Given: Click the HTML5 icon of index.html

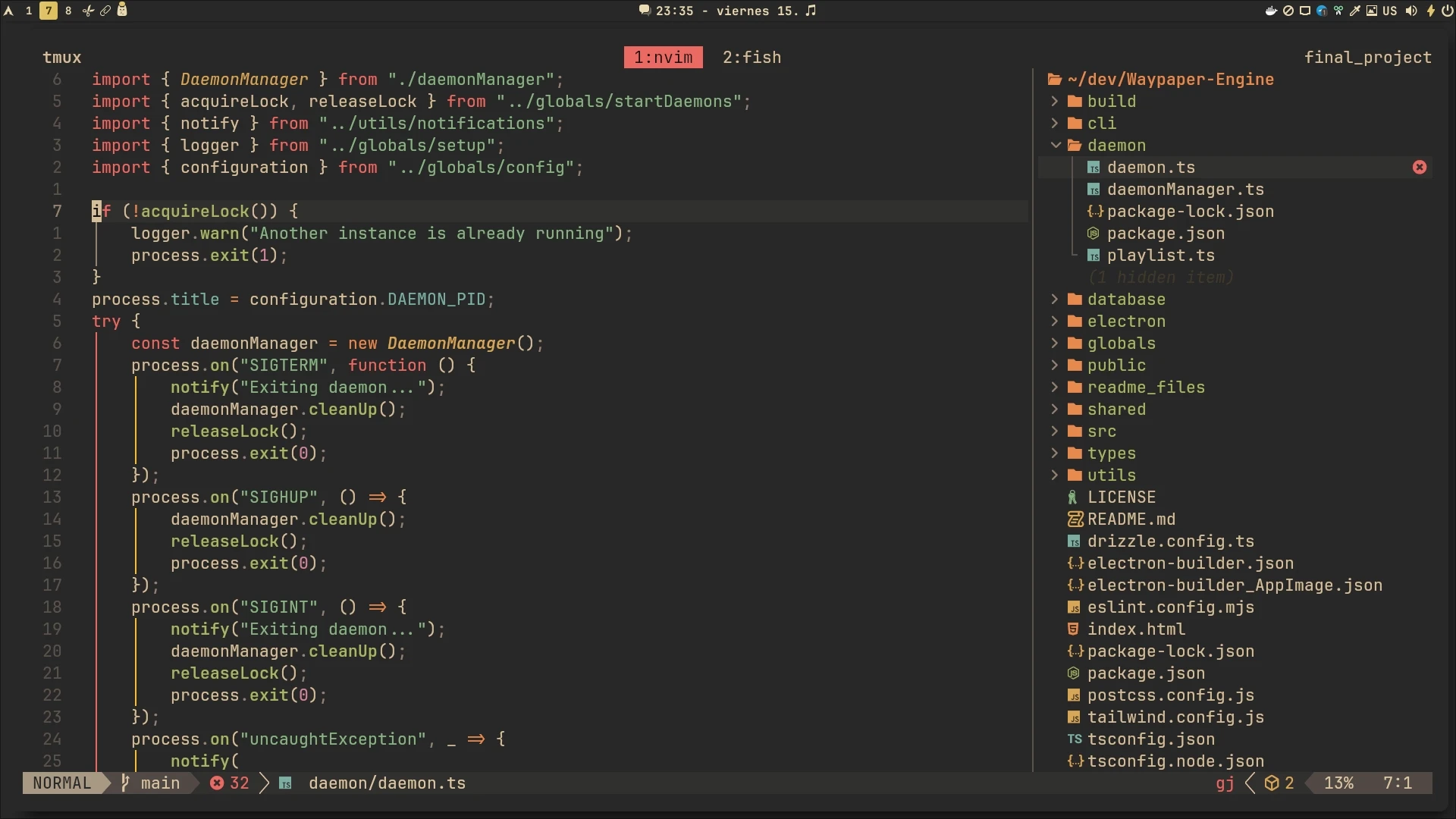Looking at the screenshot, I should tap(1073, 629).
